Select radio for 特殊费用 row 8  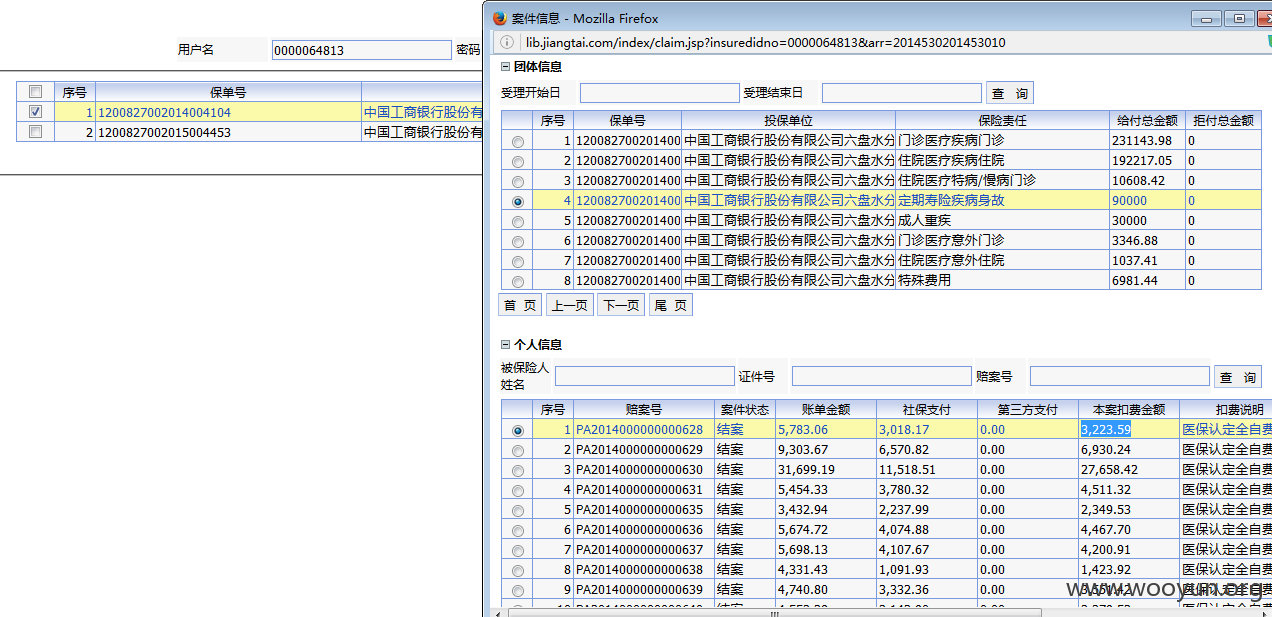[x=517, y=282]
